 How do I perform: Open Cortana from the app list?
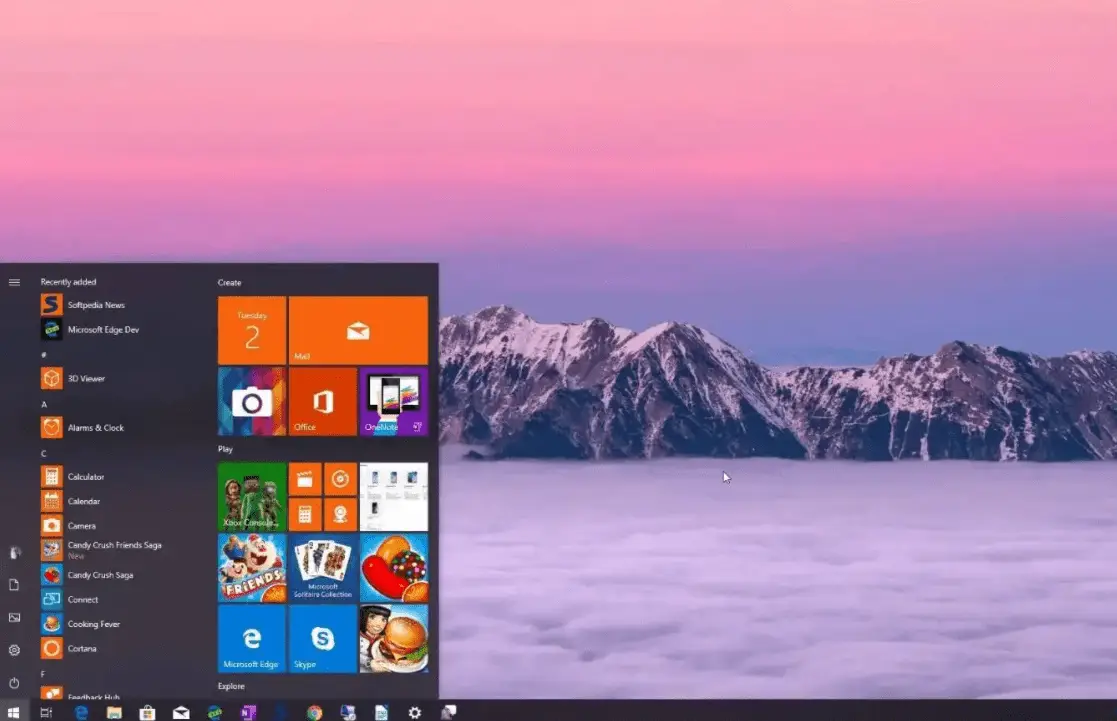(80, 648)
